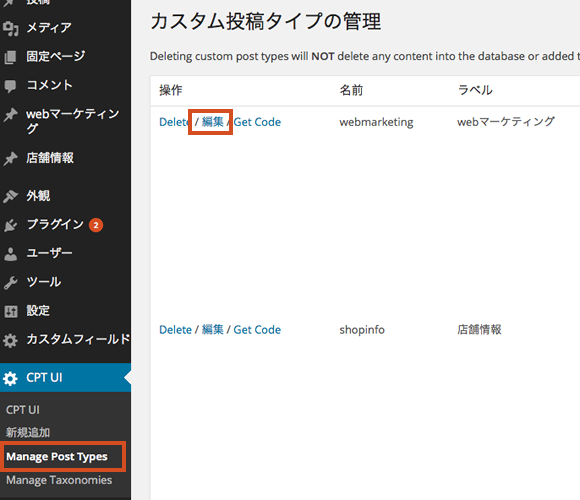The width and height of the screenshot is (580, 500).
Task: Select Manage Taxonomies submenu item
Action: 59,480
